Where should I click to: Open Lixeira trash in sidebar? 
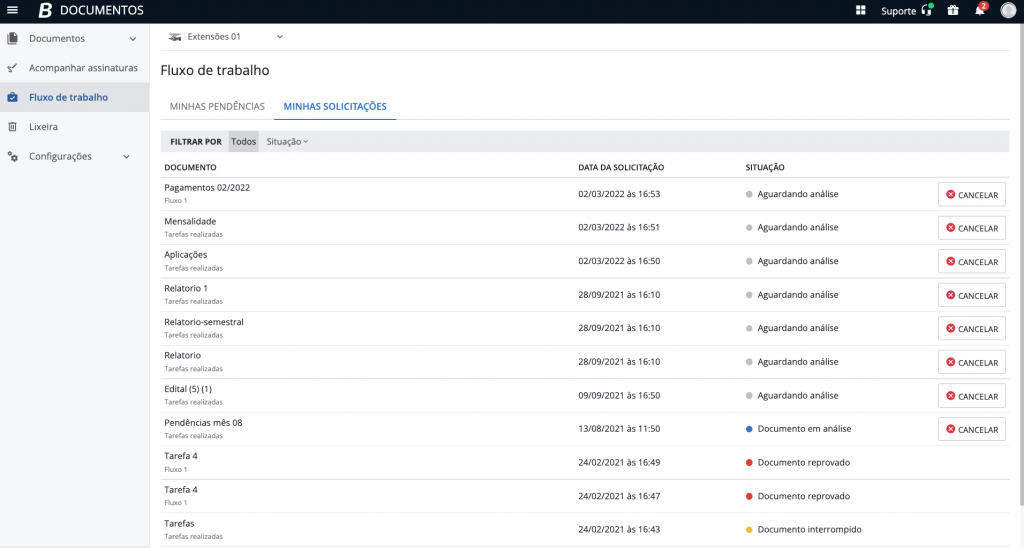[43, 127]
